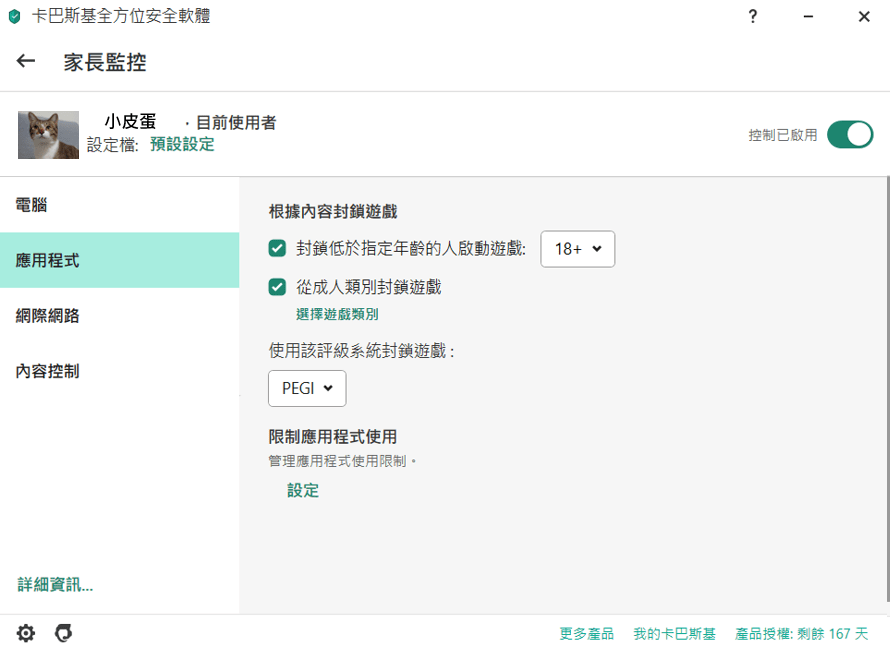The height and width of the screenshot is (650, 890).
Task: Click the 詳細資訊... link
Action: 55,585
